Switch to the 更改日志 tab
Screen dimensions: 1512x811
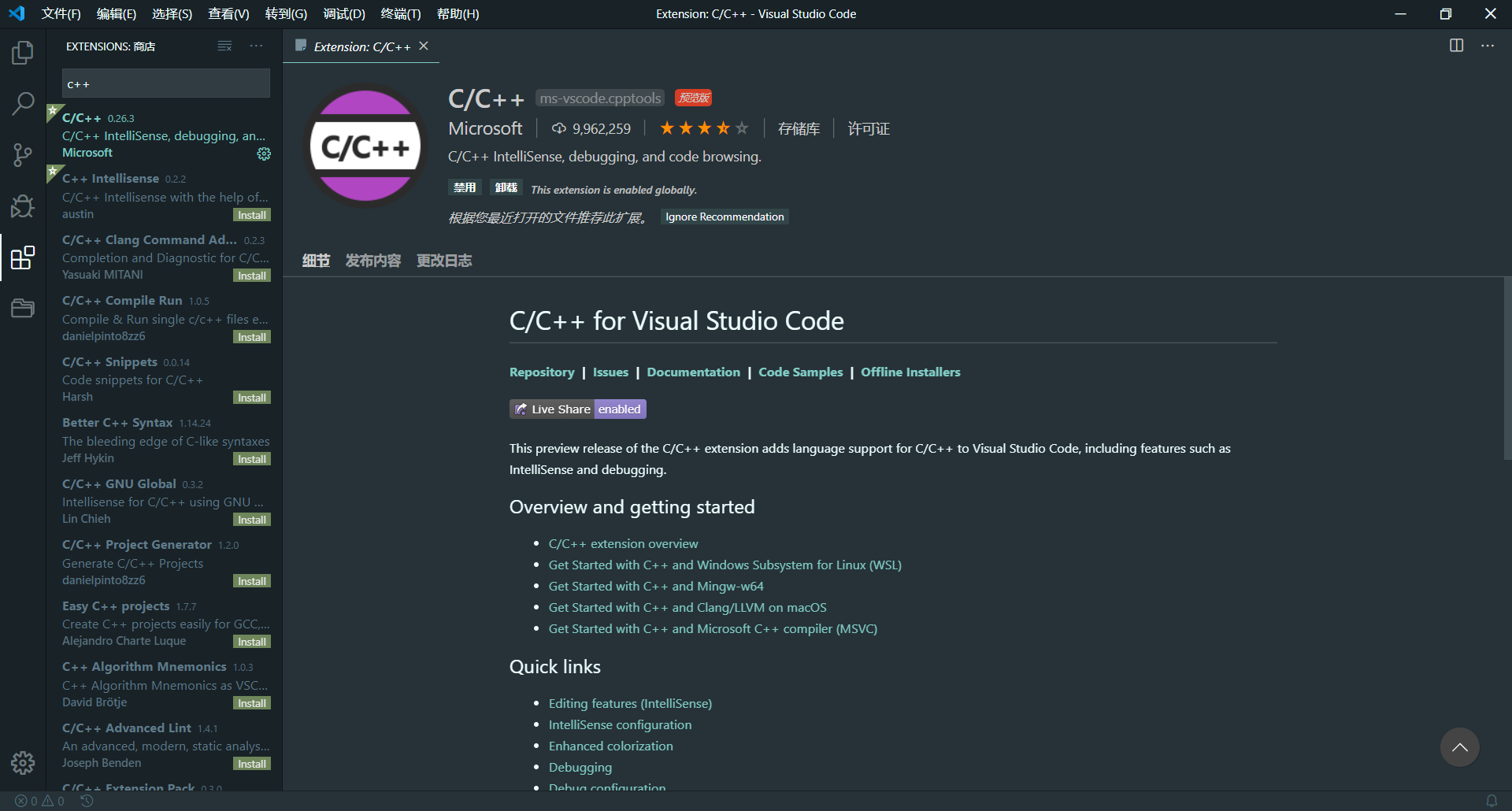click(x=444, y=261)
